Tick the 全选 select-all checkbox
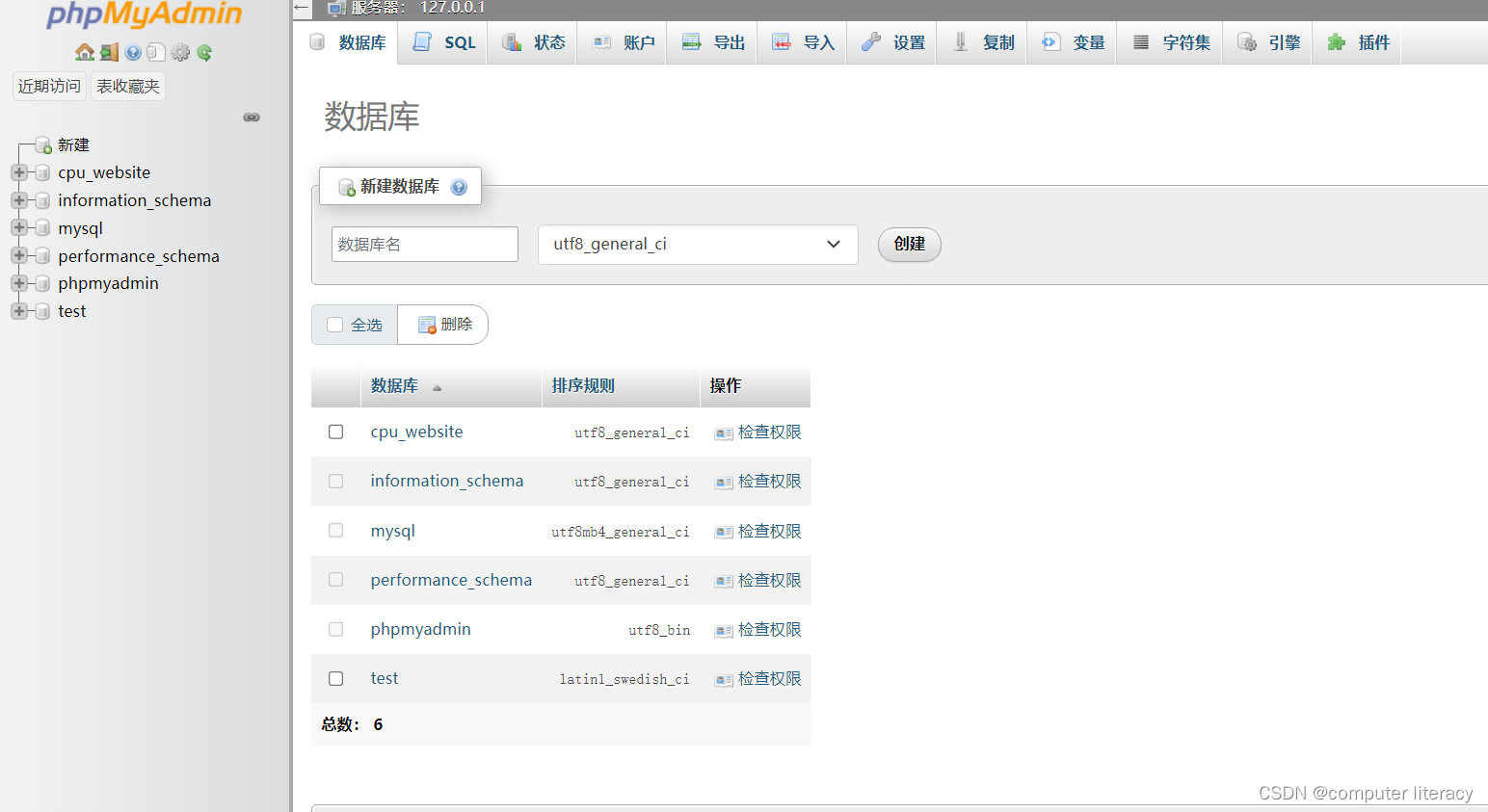1488x812 pixels. (x=335, y=325)
